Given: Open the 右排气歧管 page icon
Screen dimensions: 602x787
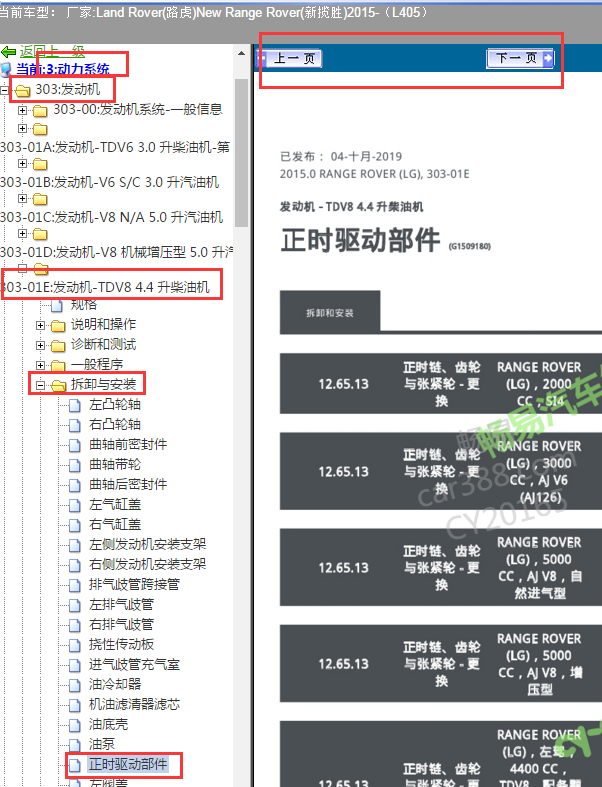Looking at the screenshot, I should click(74, 625).
